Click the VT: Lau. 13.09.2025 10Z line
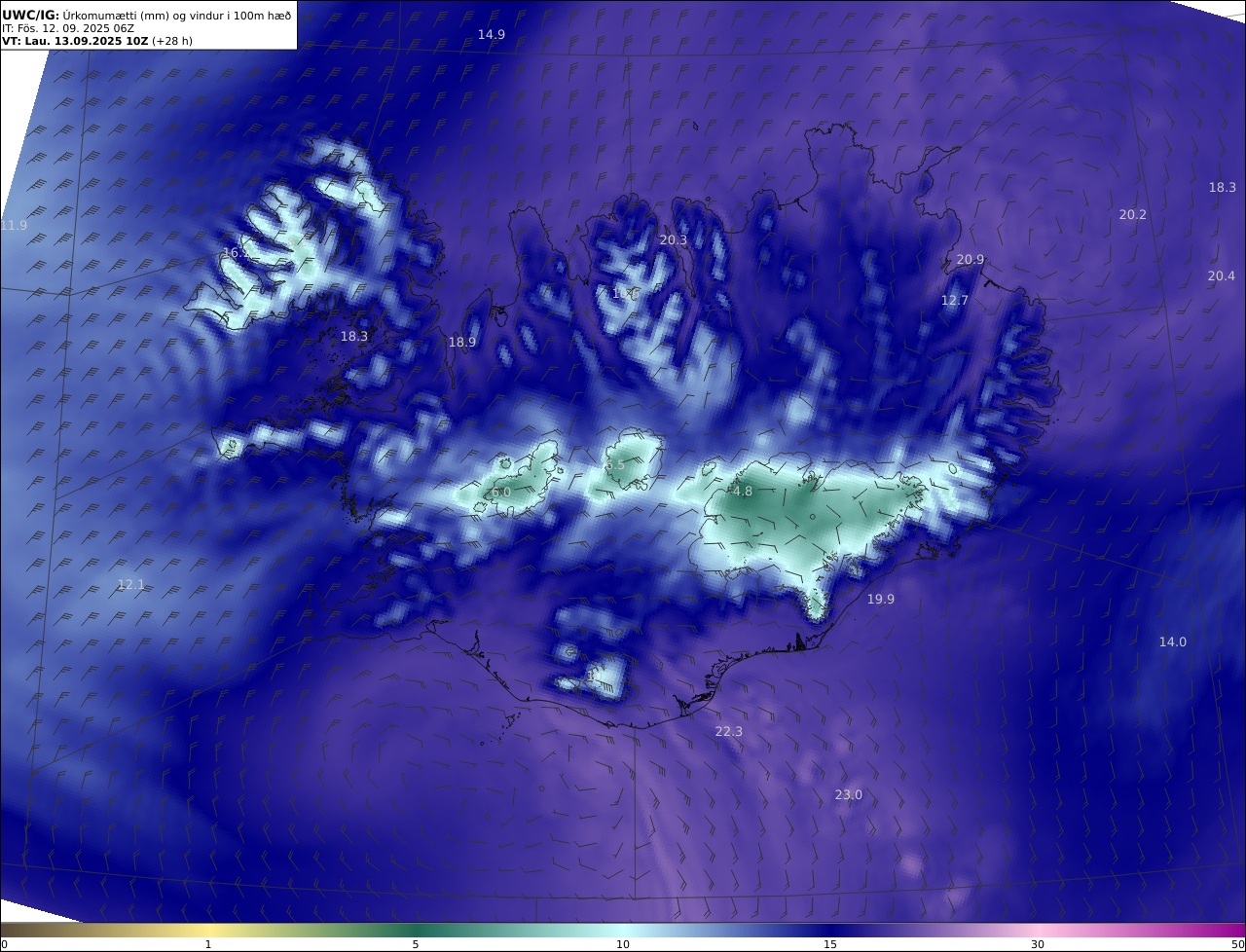 click(x=97, y=41)
